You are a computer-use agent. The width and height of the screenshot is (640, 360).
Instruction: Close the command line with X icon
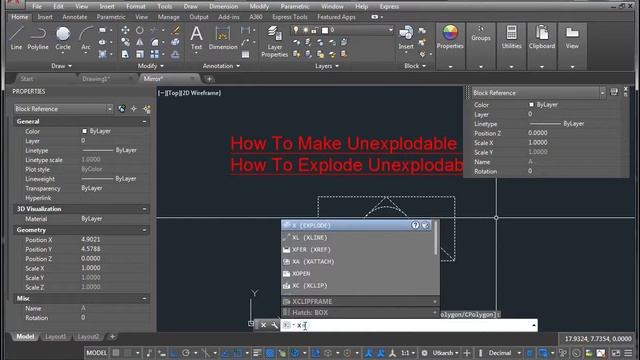point(263,325)
